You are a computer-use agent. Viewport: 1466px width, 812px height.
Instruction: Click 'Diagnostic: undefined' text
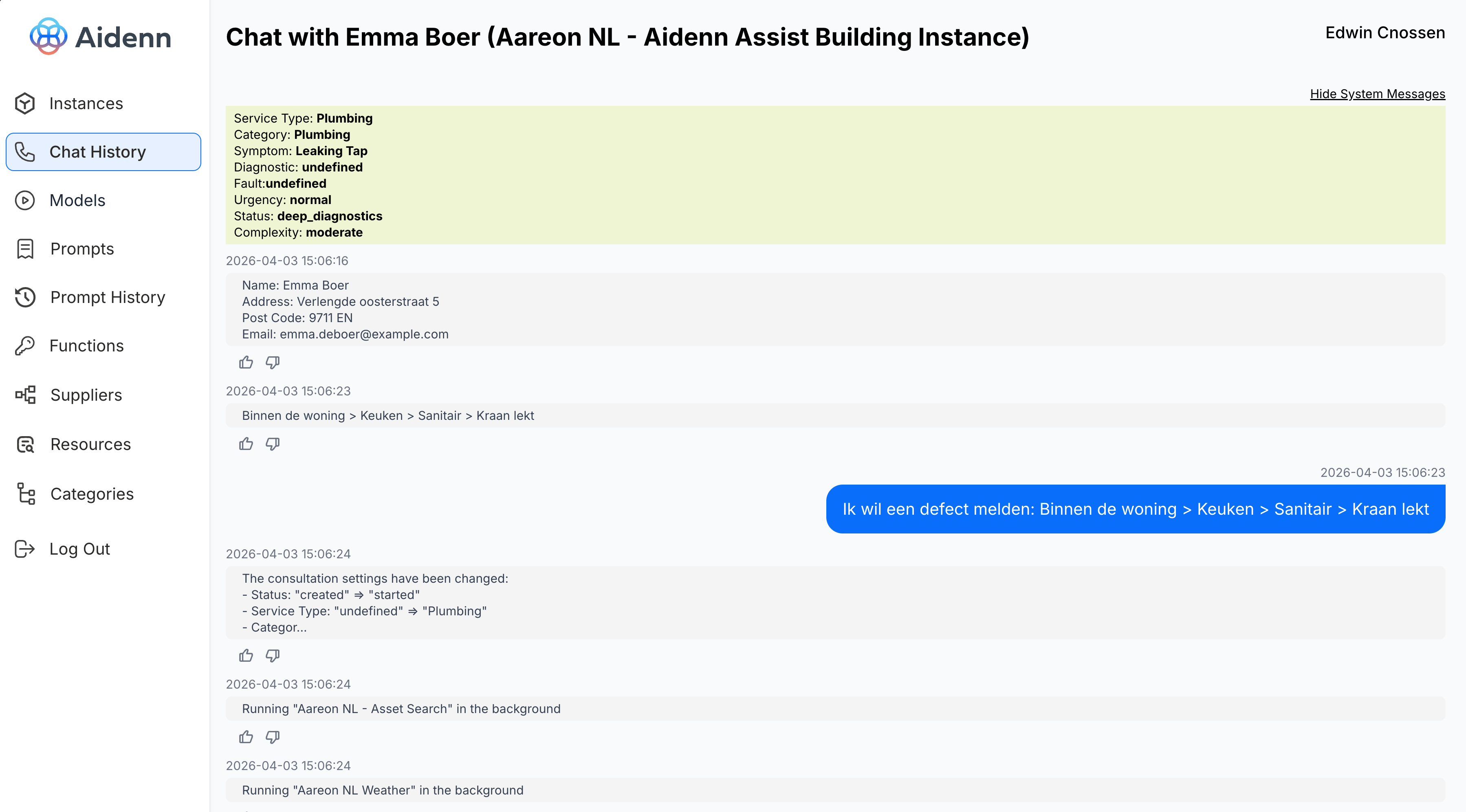pyautogui.click(x=298, y=167)
